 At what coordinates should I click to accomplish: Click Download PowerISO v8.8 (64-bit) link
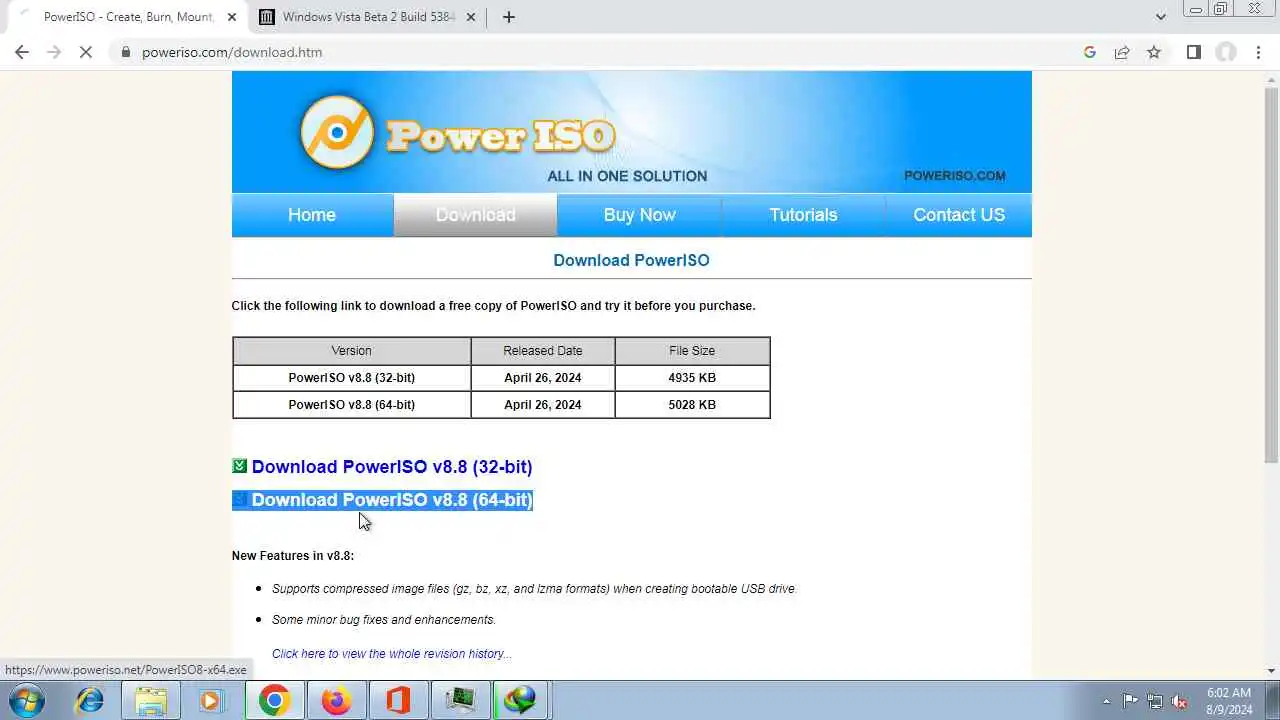392,500
